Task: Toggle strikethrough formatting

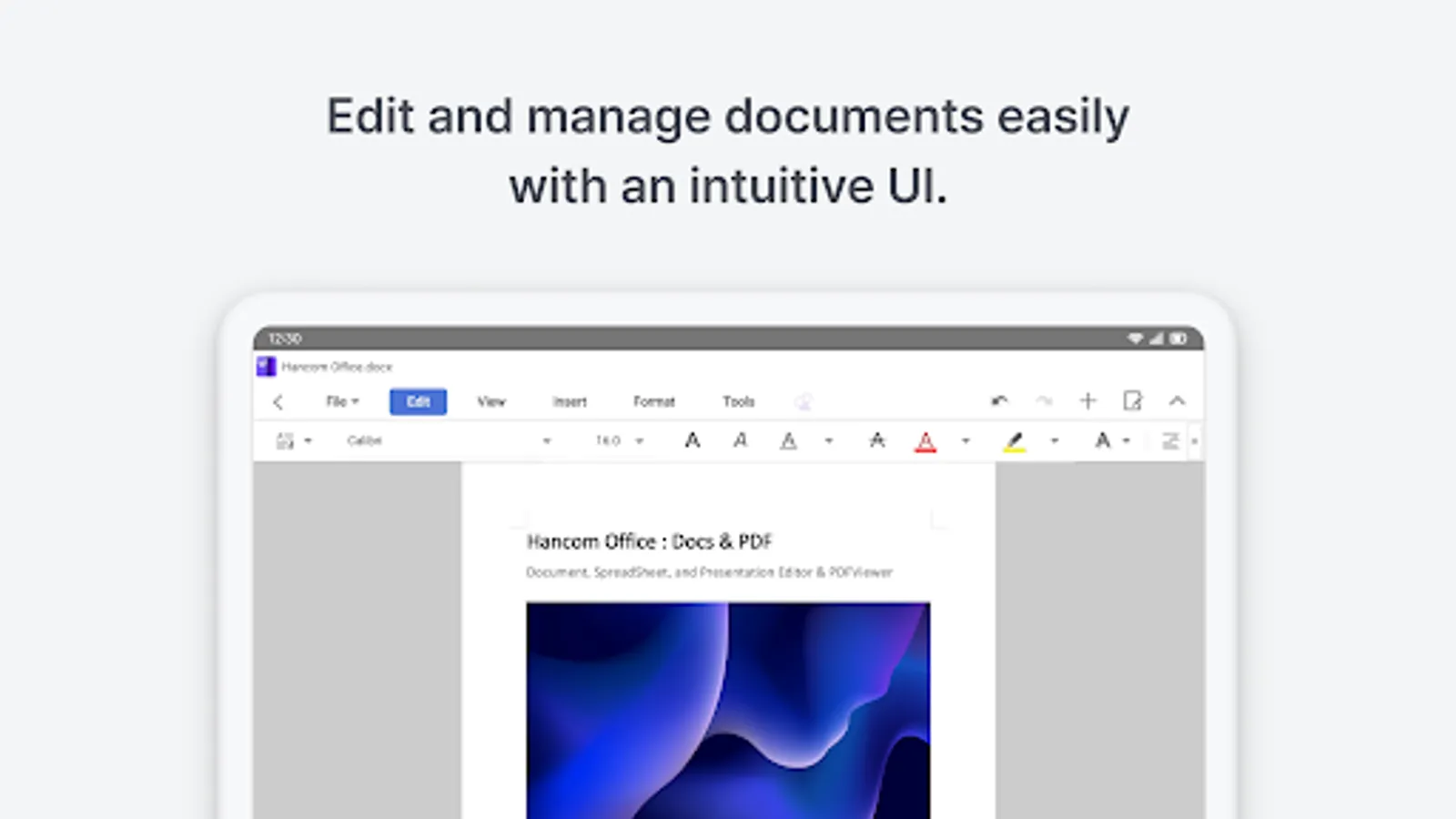Action: tap(877, 441)
